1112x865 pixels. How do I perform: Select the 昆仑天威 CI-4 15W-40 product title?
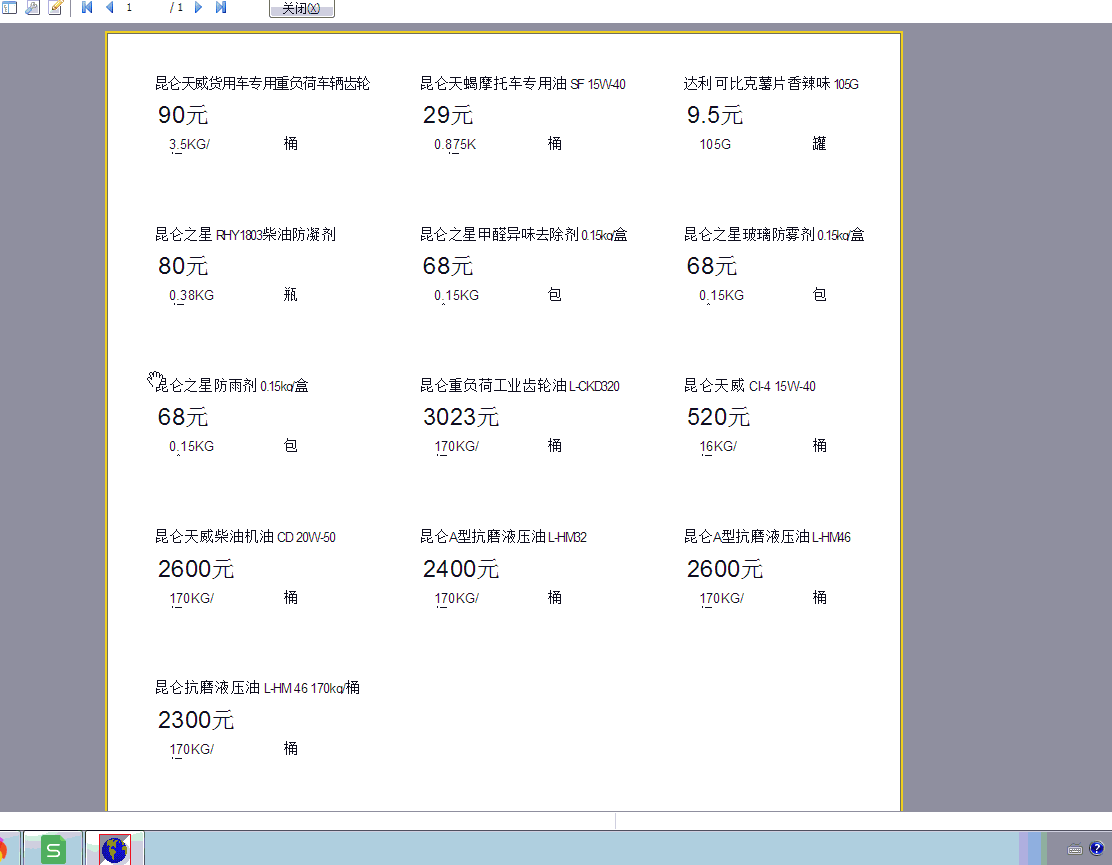point(749,386)
